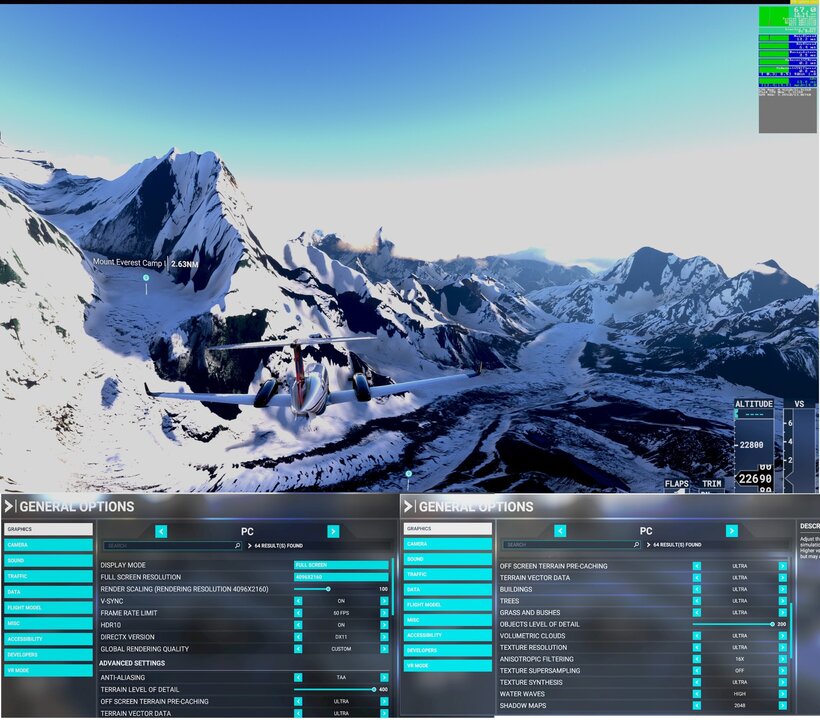Viewport: 820px width, 720px height.
Task: Click previous arrow for Shadow Maps
Action: point(697,706)
